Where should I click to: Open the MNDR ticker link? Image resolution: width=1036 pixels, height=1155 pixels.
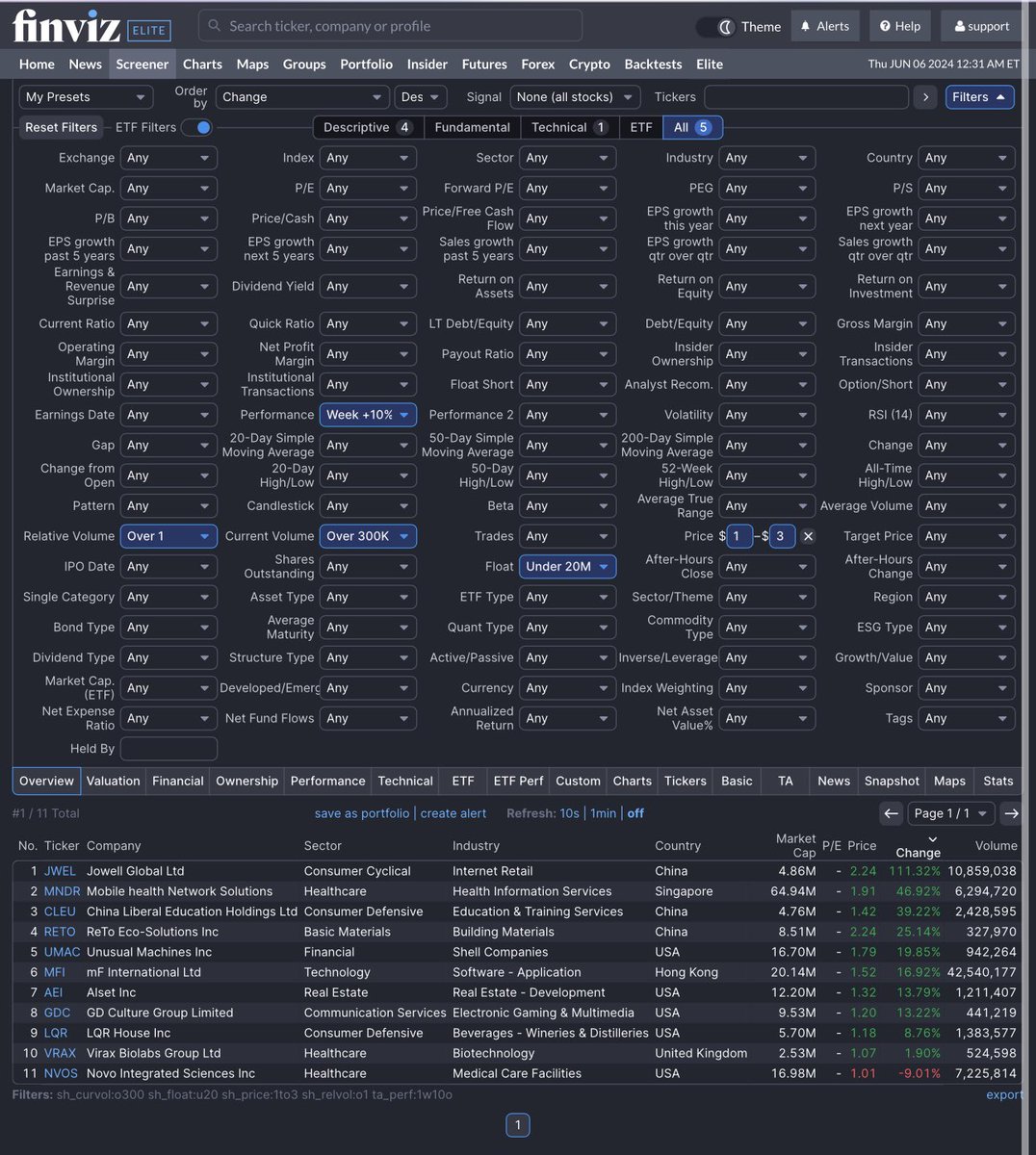[x=63, y=891]
